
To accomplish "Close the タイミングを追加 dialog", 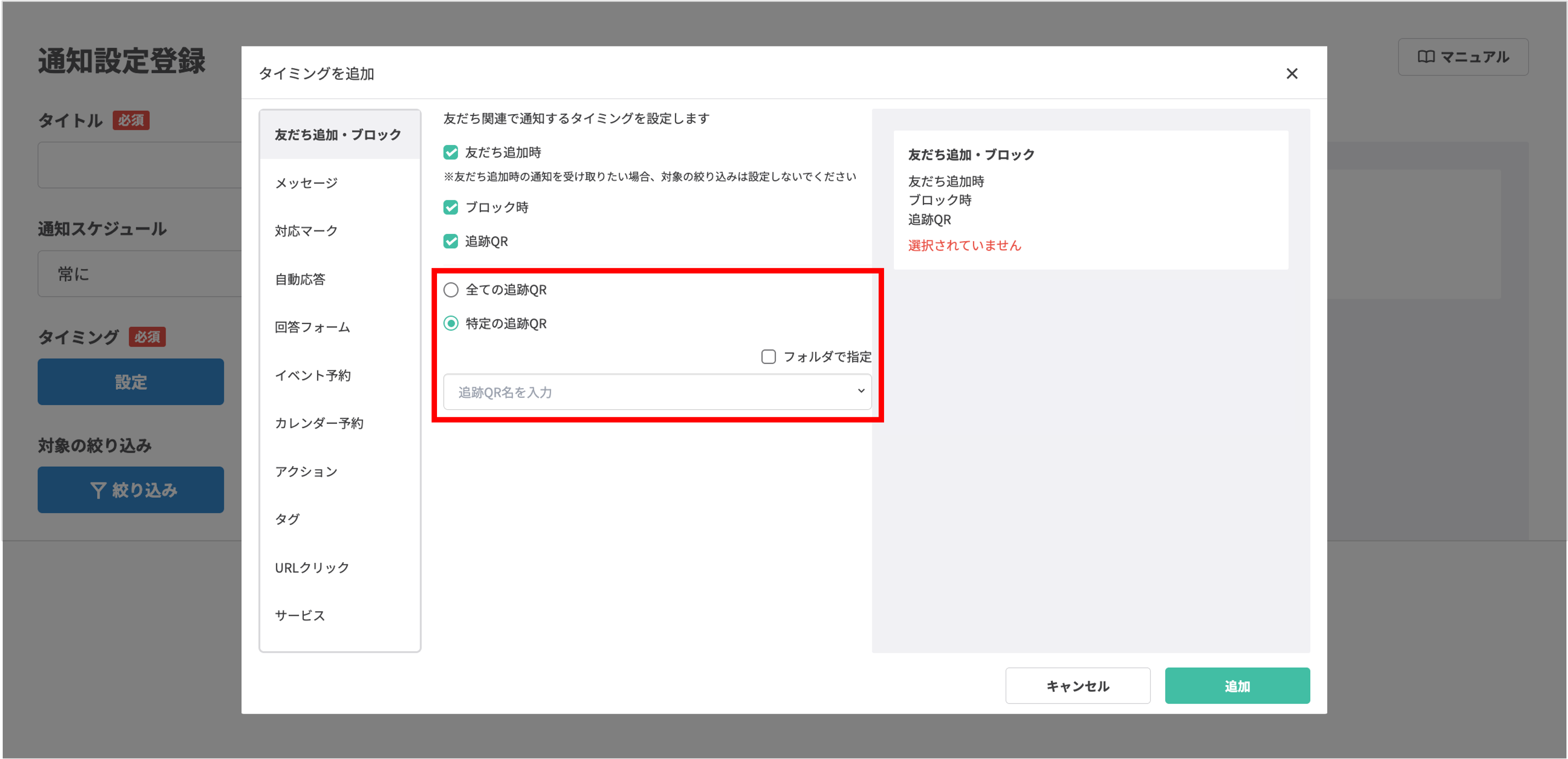I will pyautogui.click(x=1293, y=73).
